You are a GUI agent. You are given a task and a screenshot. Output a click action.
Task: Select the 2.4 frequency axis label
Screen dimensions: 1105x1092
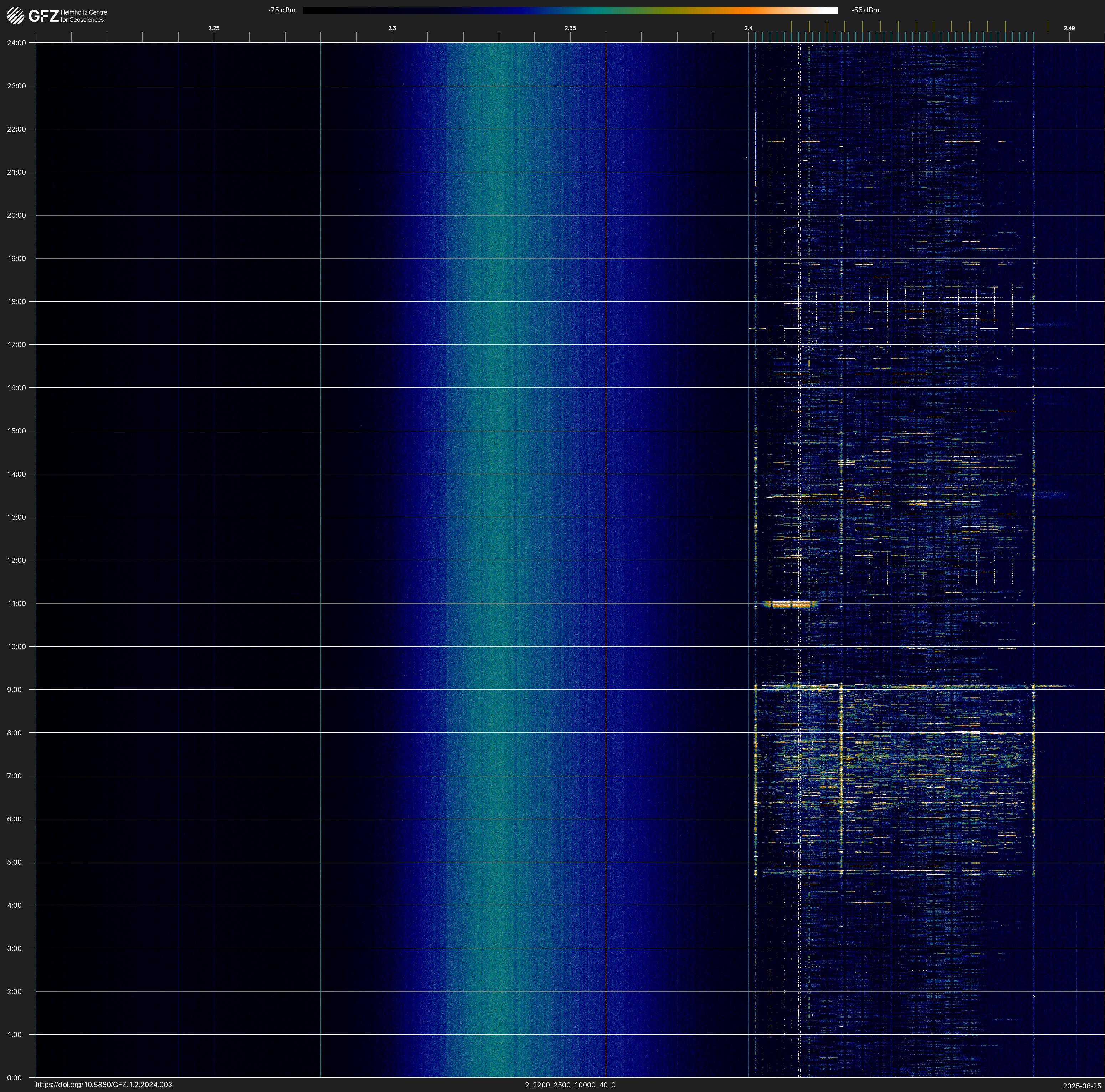coord(748,28)
